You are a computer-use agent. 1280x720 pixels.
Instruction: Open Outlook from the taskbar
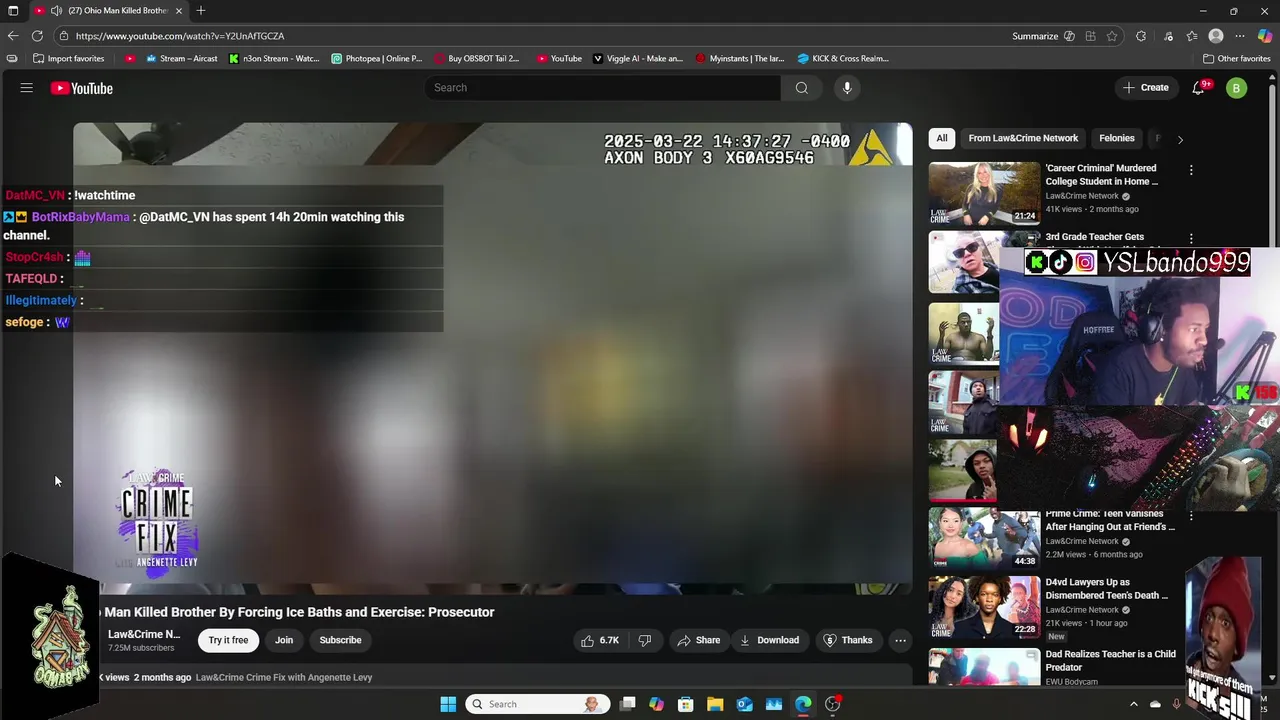tap(745, 704)
